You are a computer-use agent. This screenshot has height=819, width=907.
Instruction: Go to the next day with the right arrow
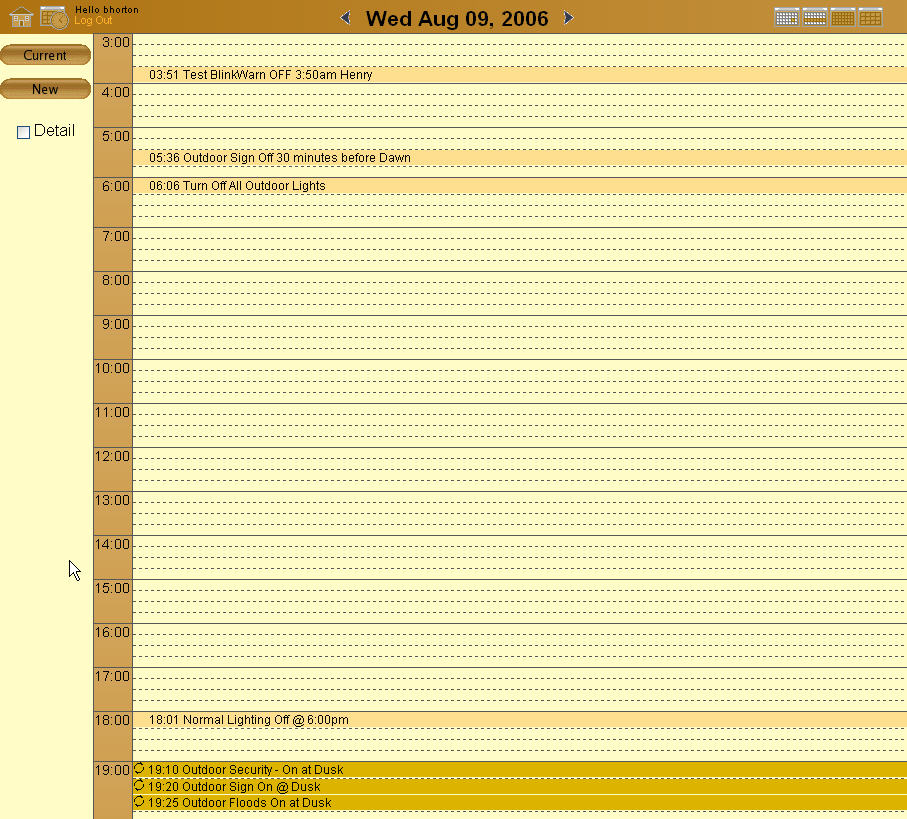[568, 17]
